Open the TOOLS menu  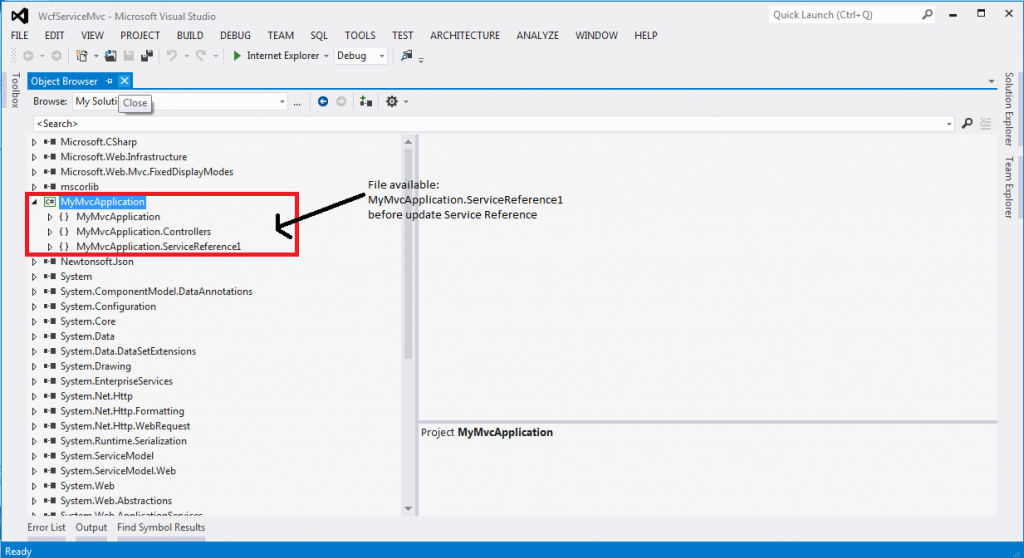coord(360,35)
